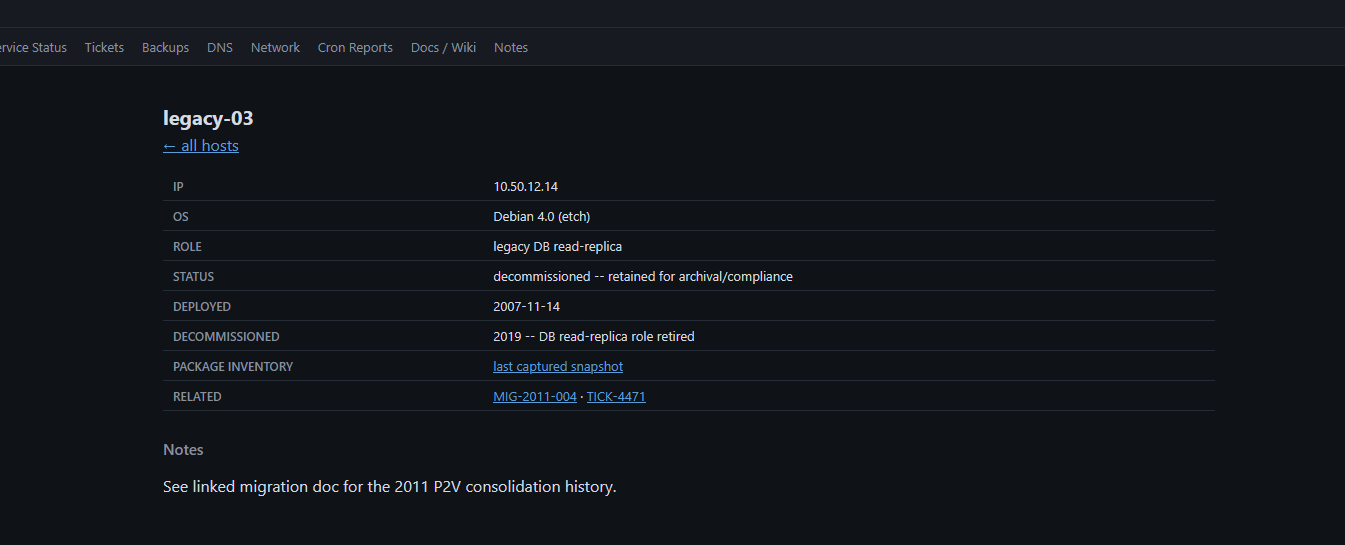The width and height of the screenshot is (1345, 545).
Task: Open the MIG-2011-004 migration doc link
Action: click(535, 396)
